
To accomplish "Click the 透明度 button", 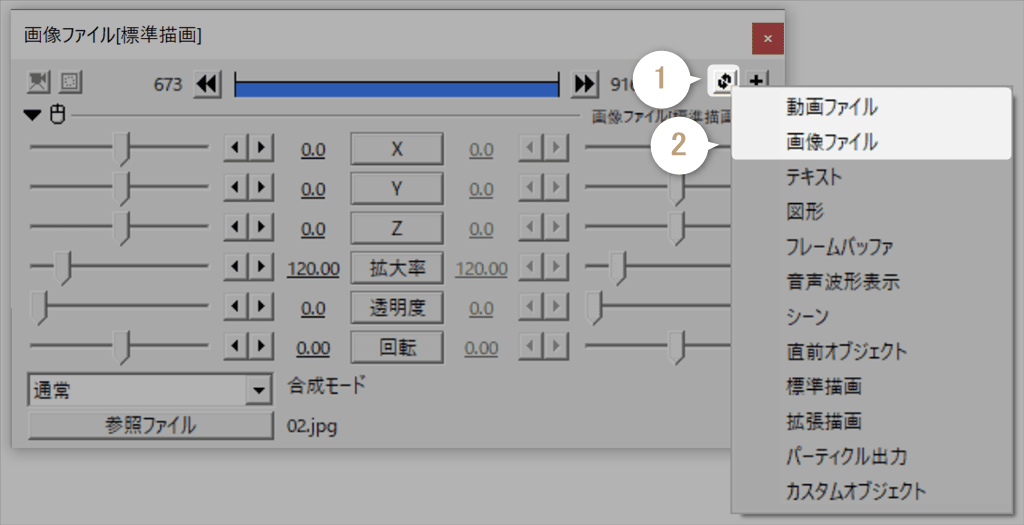I will pyautogui.click(x=397, y=308).
